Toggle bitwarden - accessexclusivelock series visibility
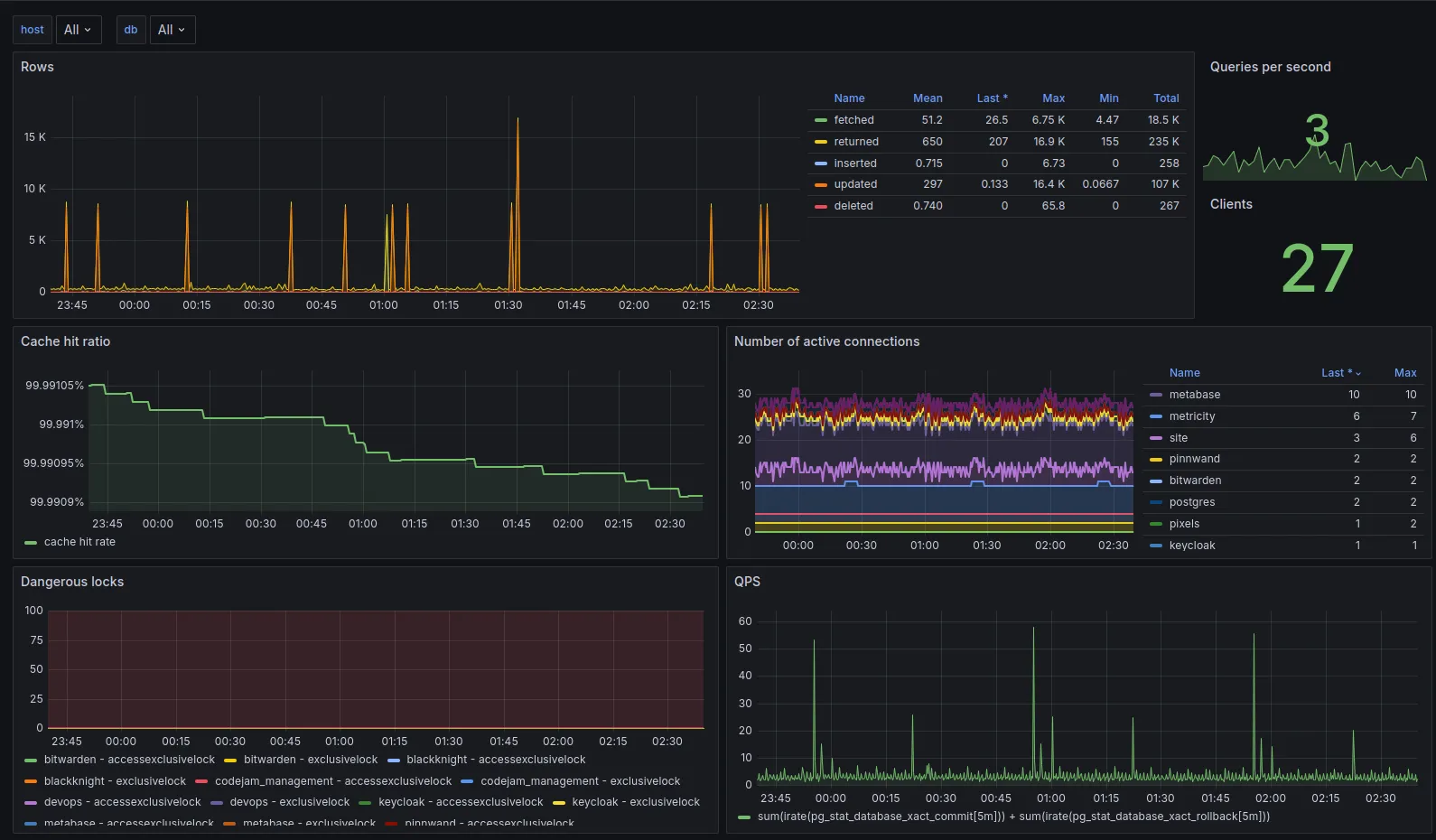Image resolution: width=1436 pixels, height=840 pixels. click(x=129, y=760)
